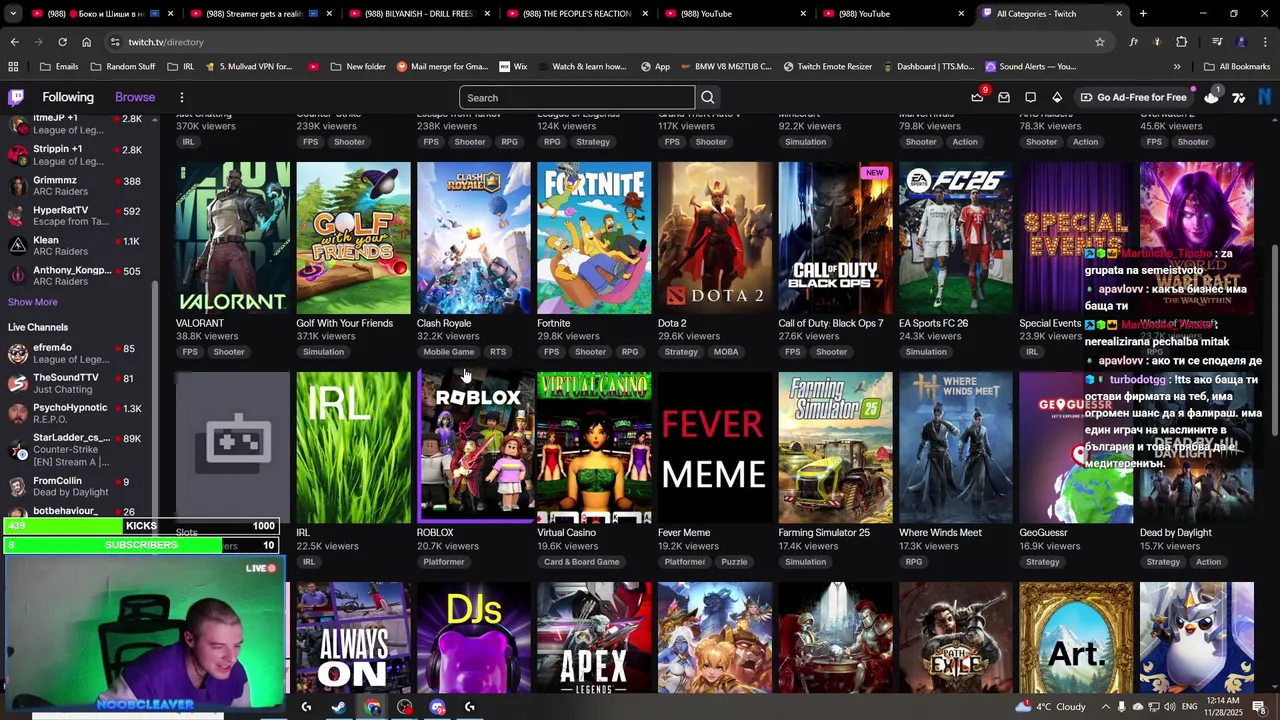Open the Twitch more options menu next to Browse
The height and width of the screenshot is (720, 1280).
click(x=182, y=97)
